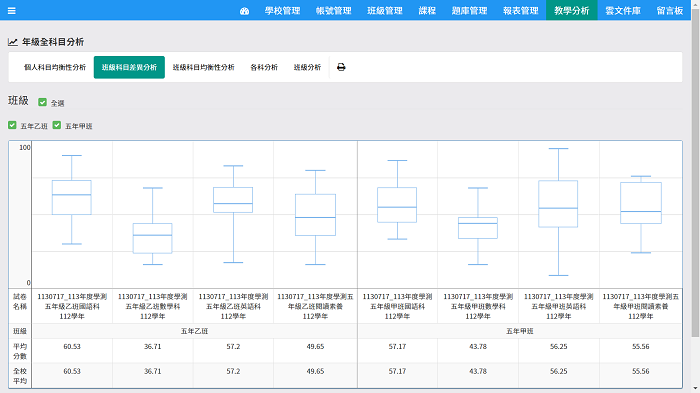
Task: Click average score 49.65 in 平均分數 row
Action: (x=315, y=347)
